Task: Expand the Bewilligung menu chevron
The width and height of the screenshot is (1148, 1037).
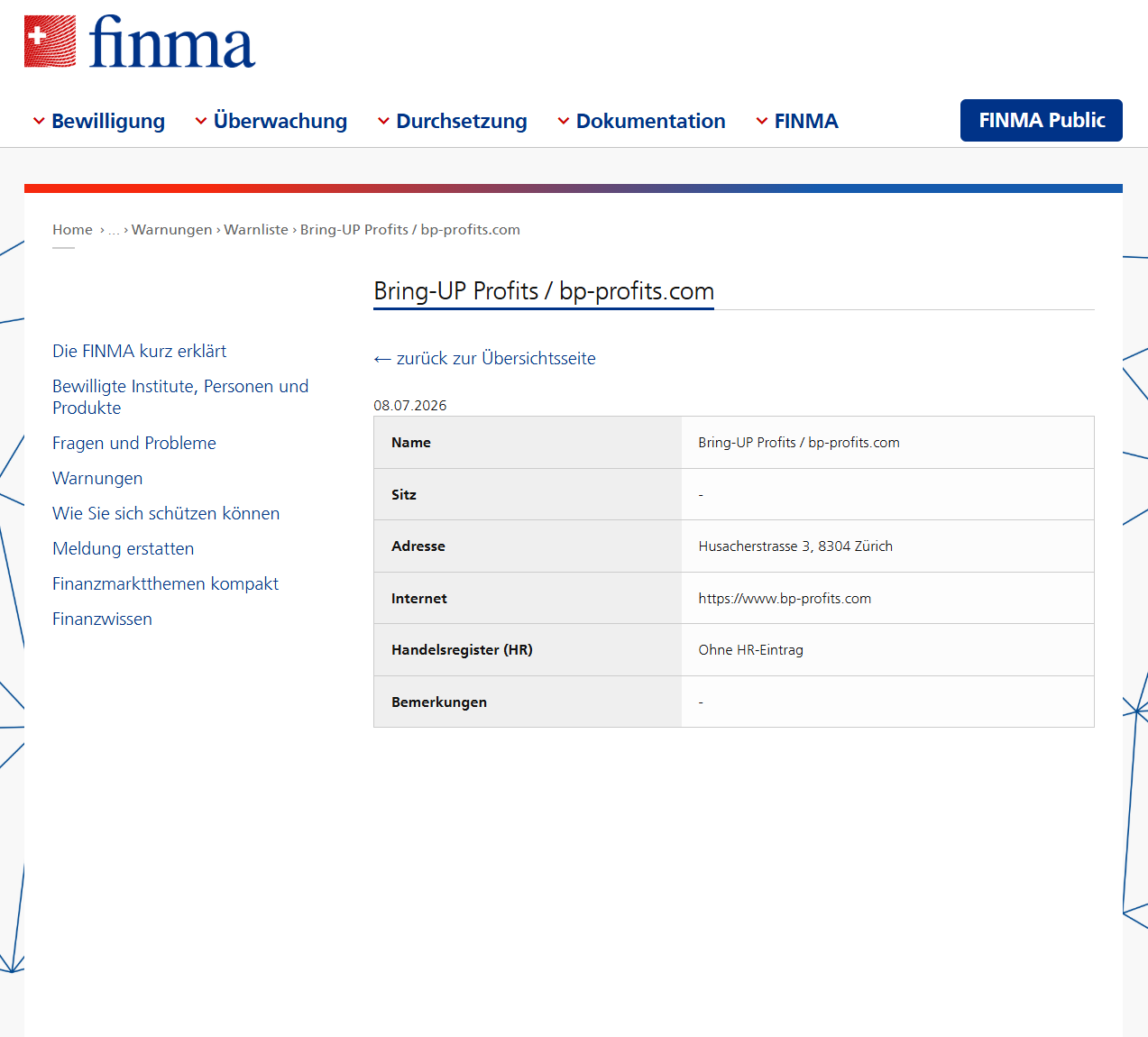Action: [39, 121]
